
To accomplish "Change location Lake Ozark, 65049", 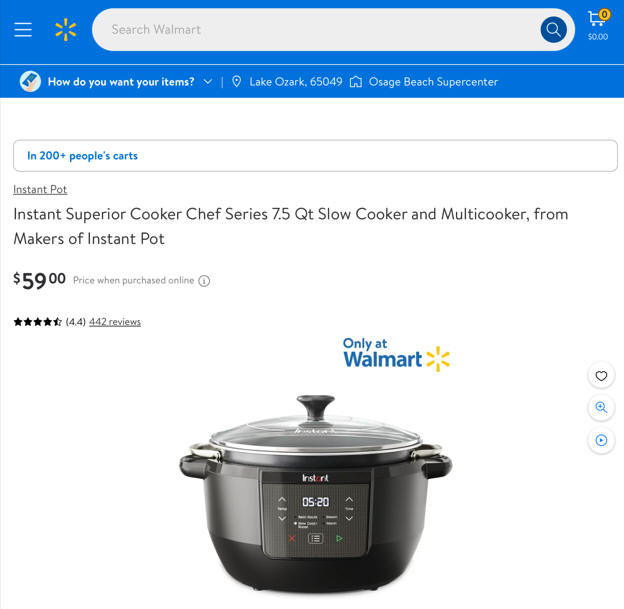I will point(296,82).
